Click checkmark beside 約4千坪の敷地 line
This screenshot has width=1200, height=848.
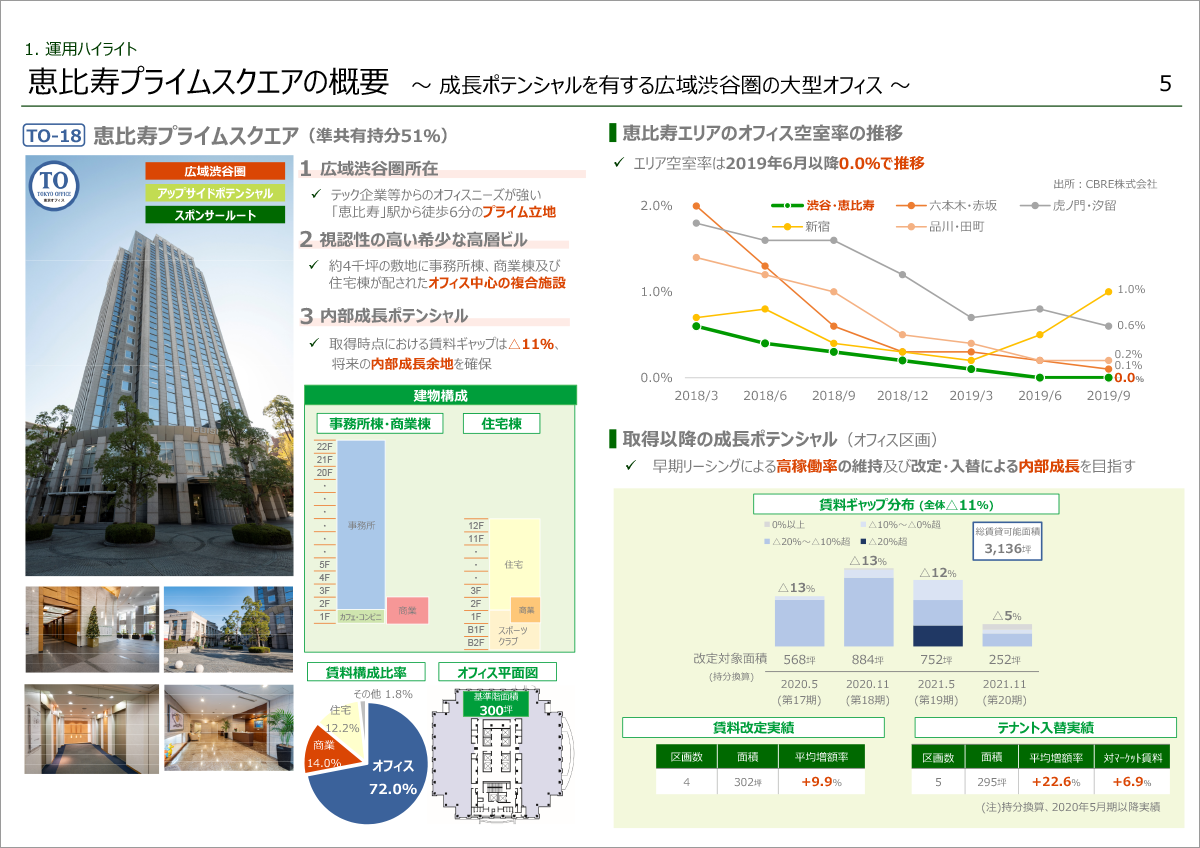pos(315,266)
